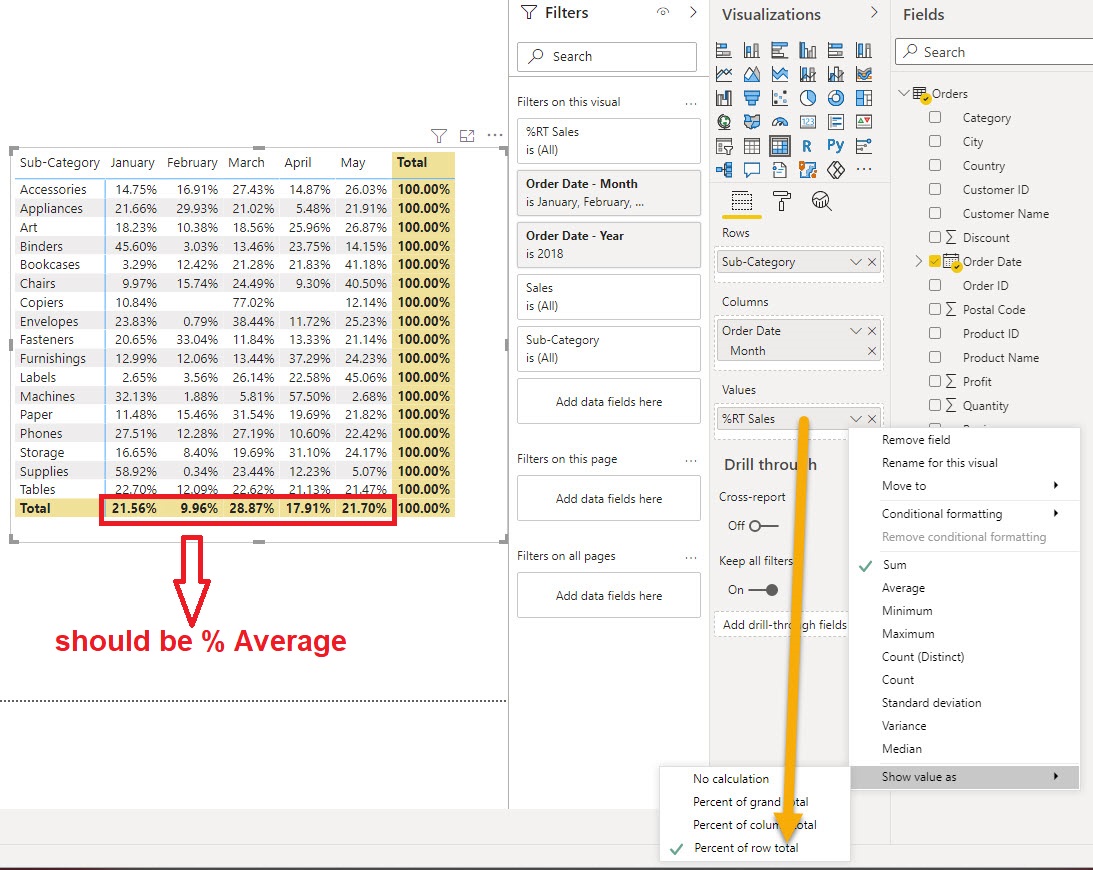
Task: Choose the Line chart visualization
Action: 724,74
